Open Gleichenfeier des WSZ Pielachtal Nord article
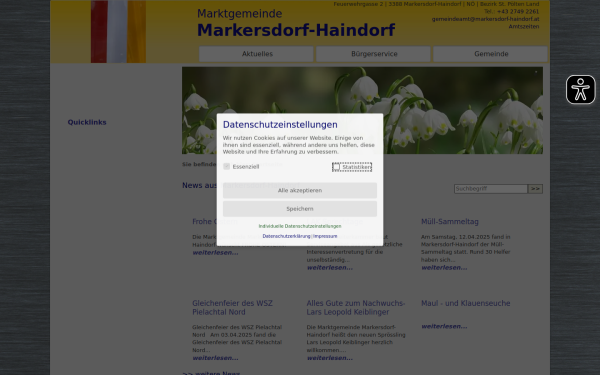 coord(232,308)
